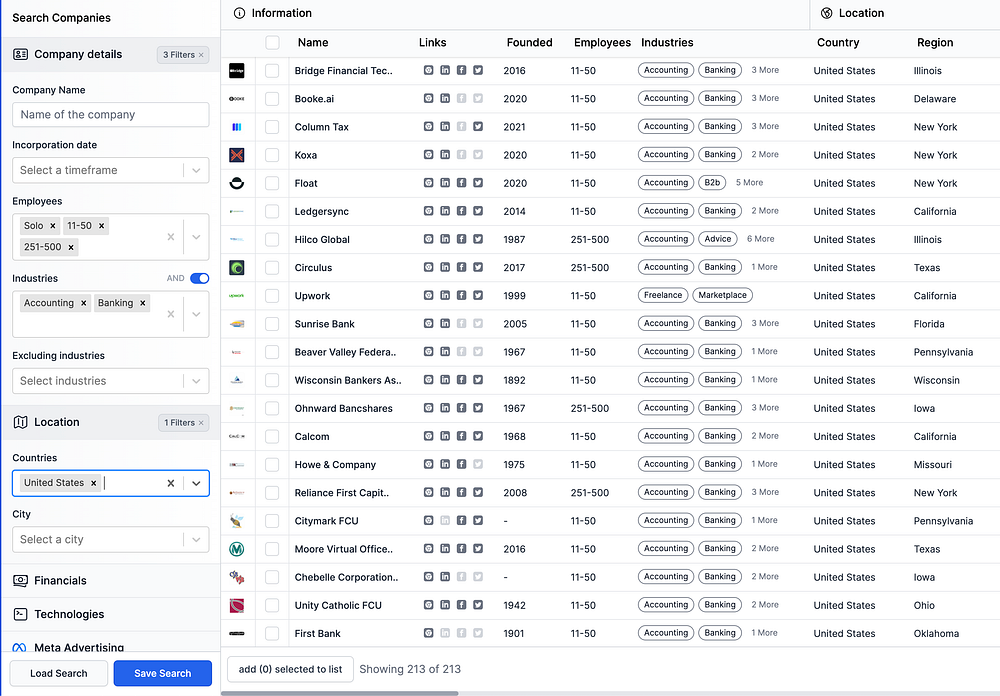Remove the United States country tag

(94, 483)
